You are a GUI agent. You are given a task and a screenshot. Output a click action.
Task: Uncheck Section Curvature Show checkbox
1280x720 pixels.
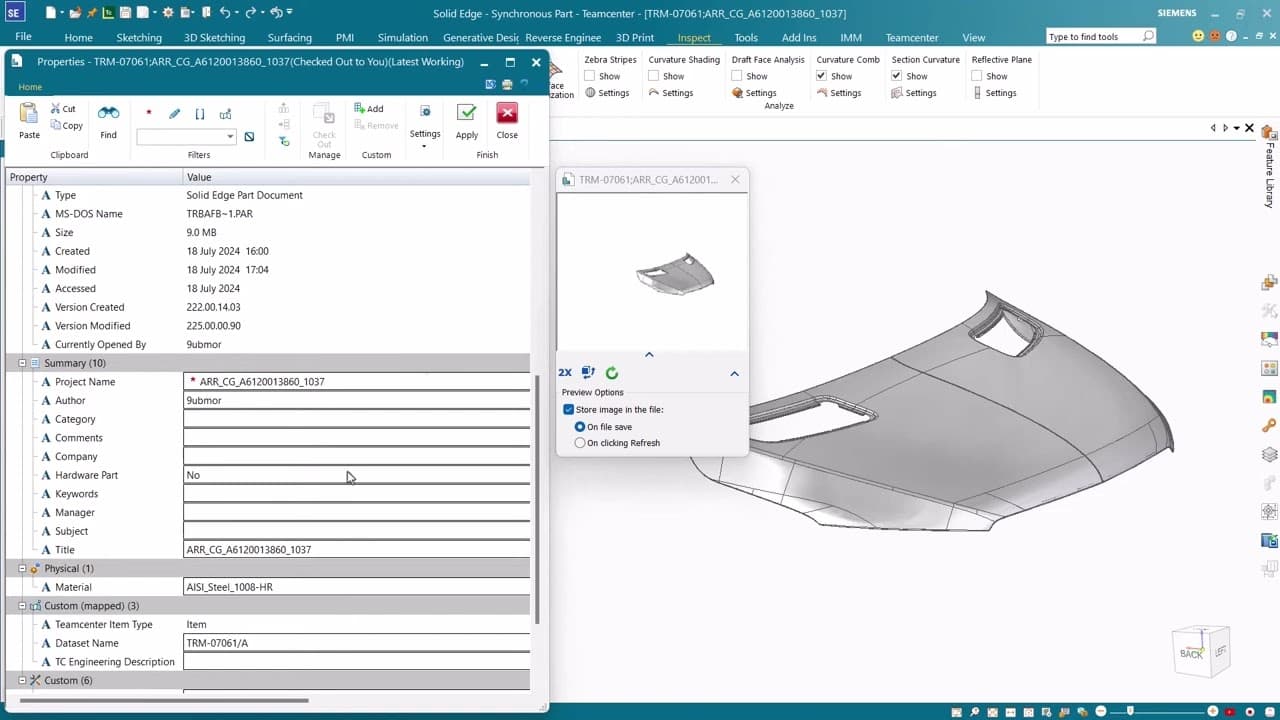[897, 76]
